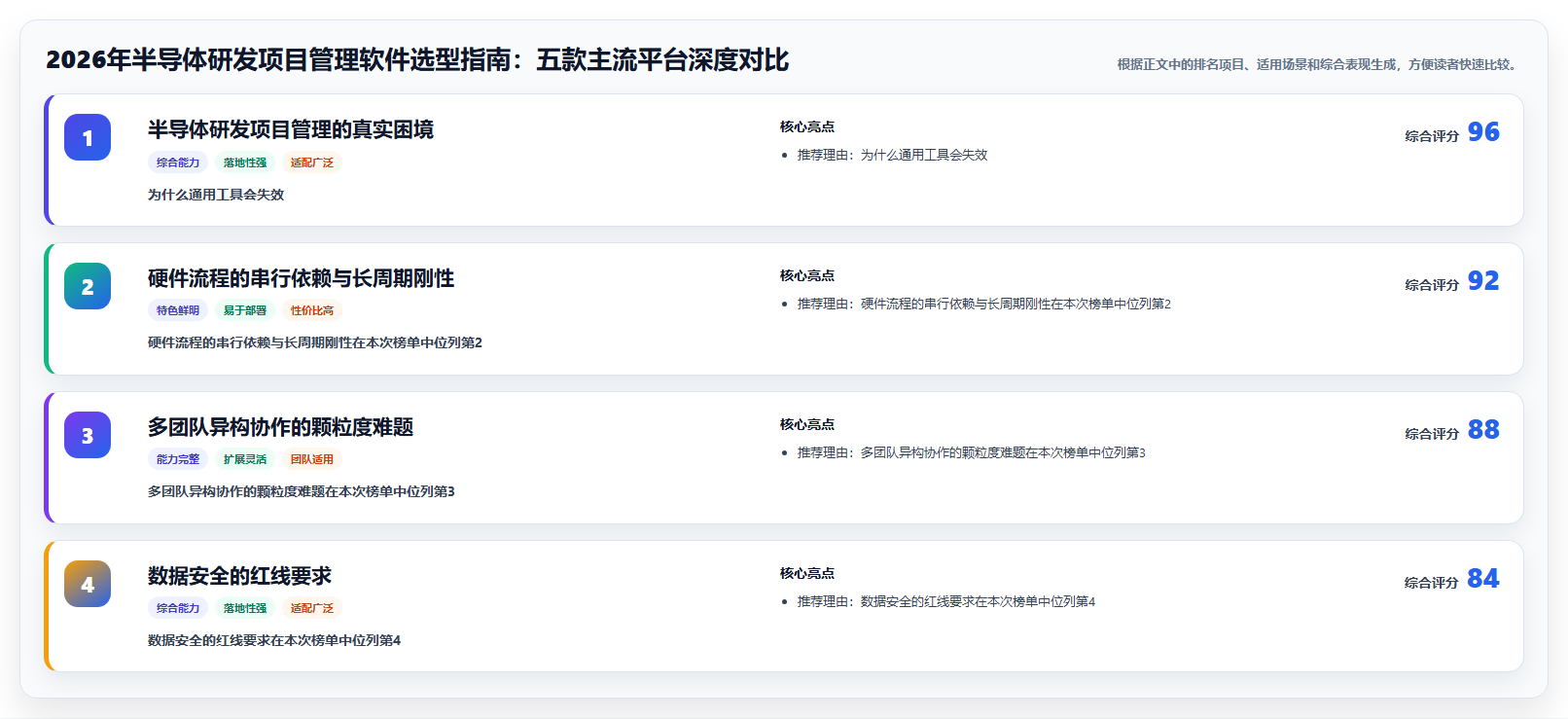This screenshot has height=719, width=1568.
Task: Select the 团队适用 tag
Action: (x=312, y=459)
